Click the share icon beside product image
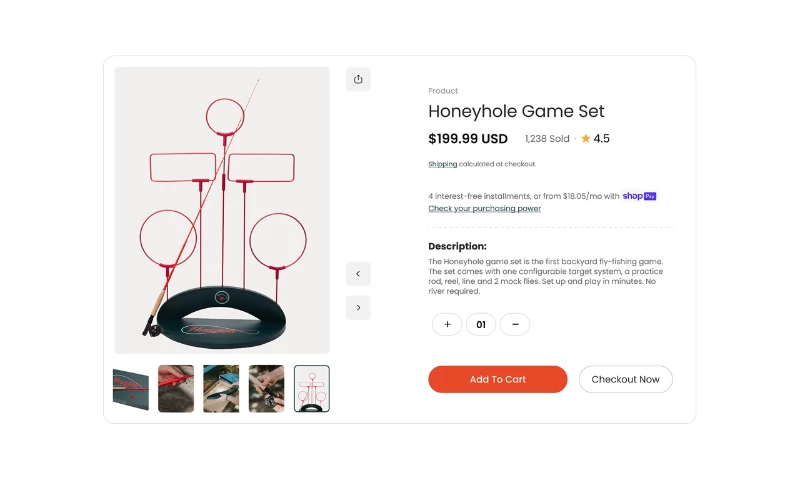This screenshot has height=480, width=800. [x=358, y=79]
